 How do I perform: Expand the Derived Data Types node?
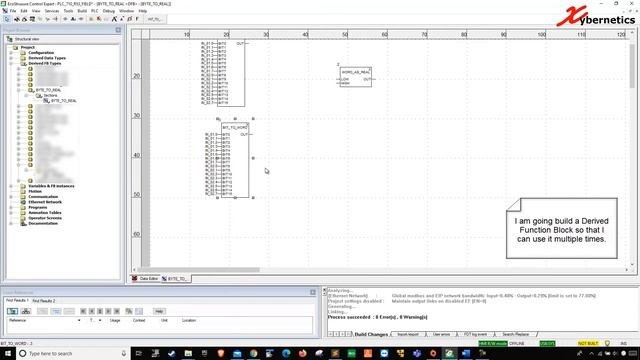(11, 58)
